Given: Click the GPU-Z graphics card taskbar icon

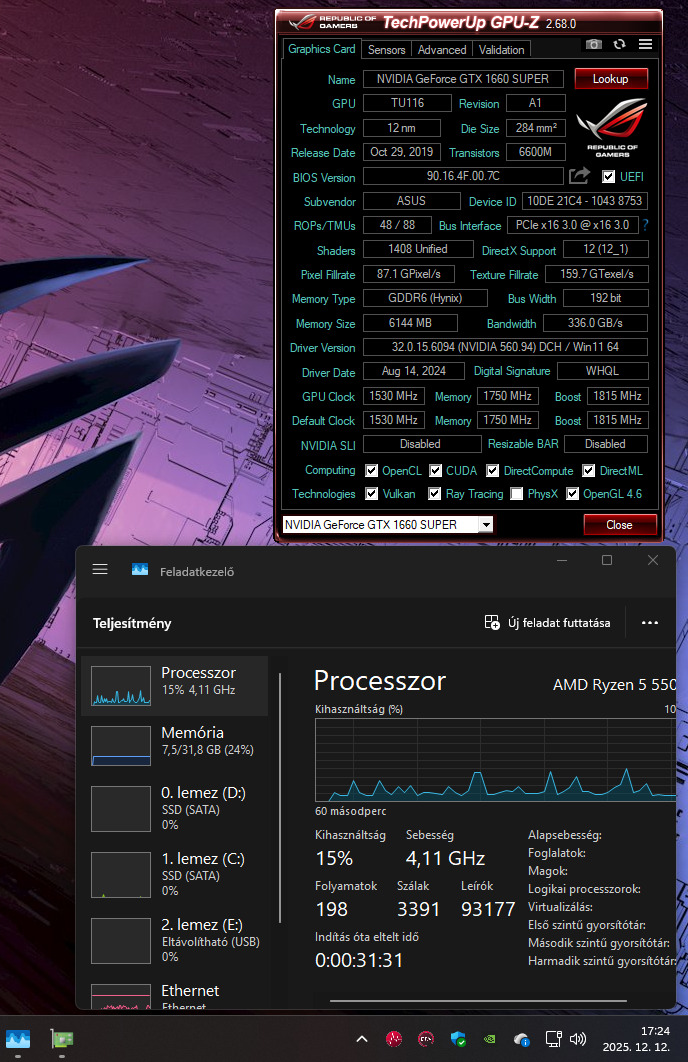Looking at the screenshot, I should pos(62,1038).
